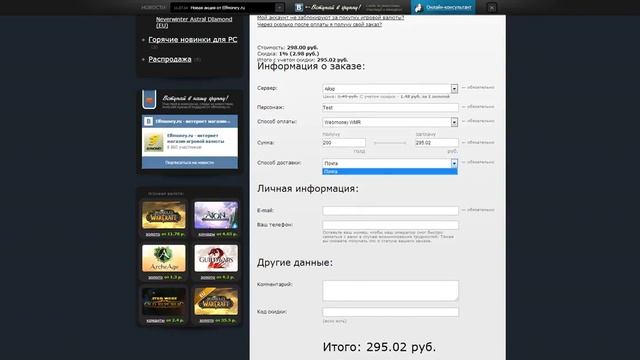Open Горячие новинки для PC category
640x360 pixels.
pos(193,40)
